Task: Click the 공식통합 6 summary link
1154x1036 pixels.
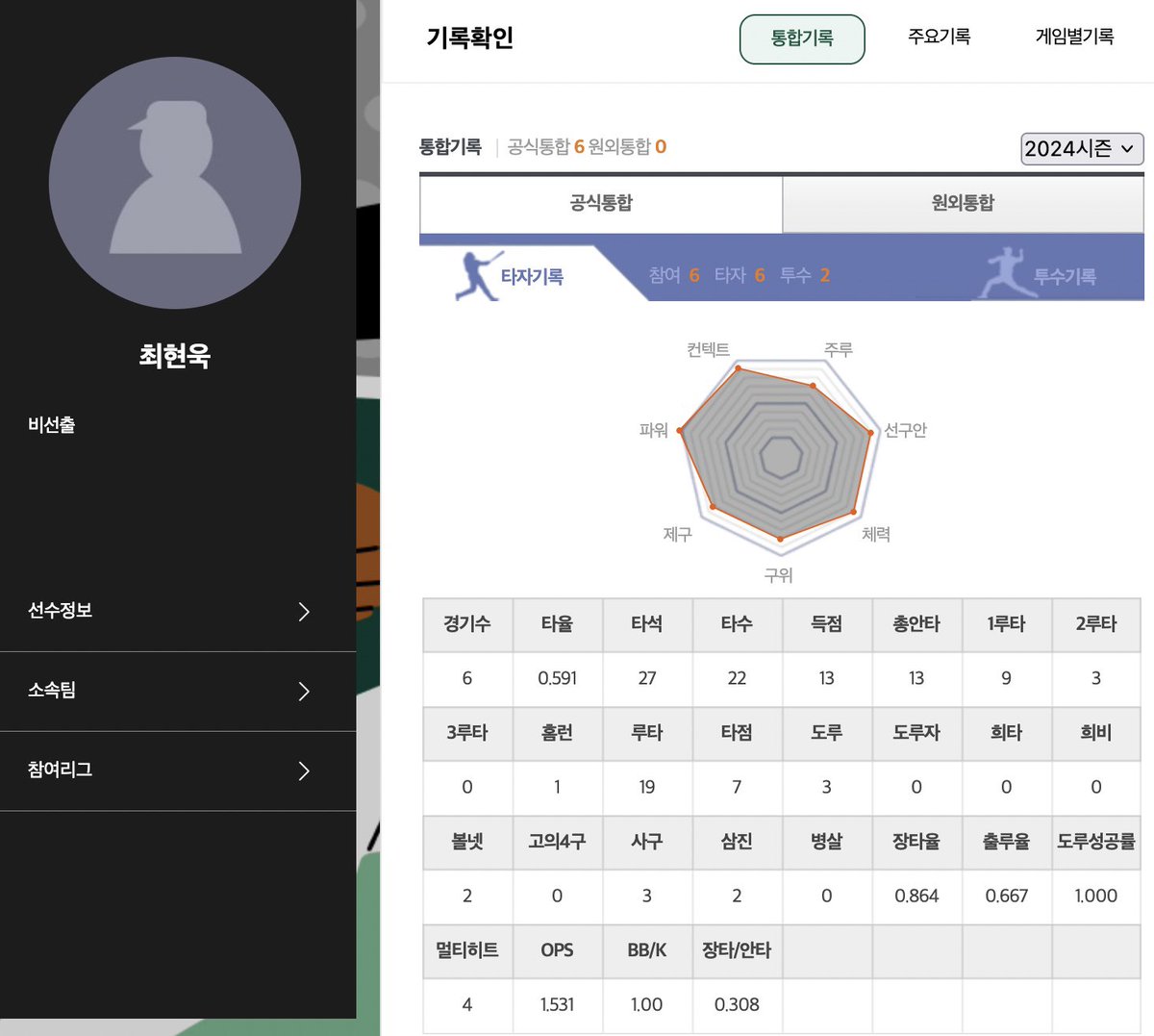Action: (x=543, y=146)
